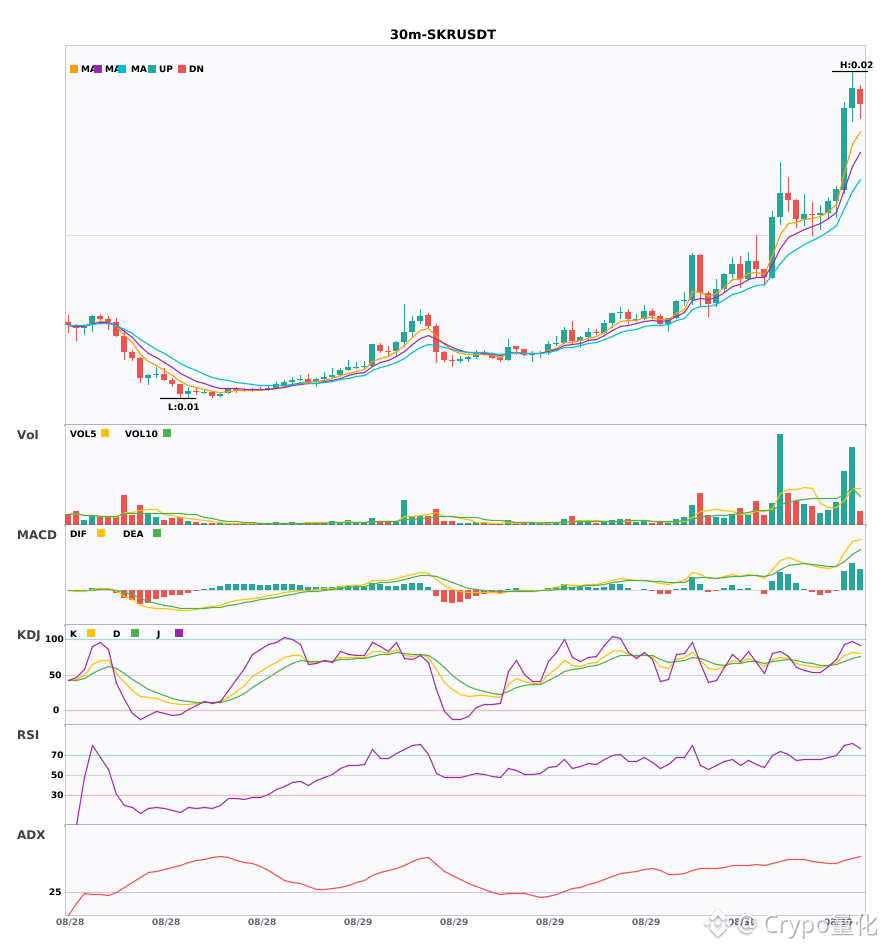This screenshot has height=950, width=885.
Task: Click the green VOL10 swatch
Action: coord(167,433)
